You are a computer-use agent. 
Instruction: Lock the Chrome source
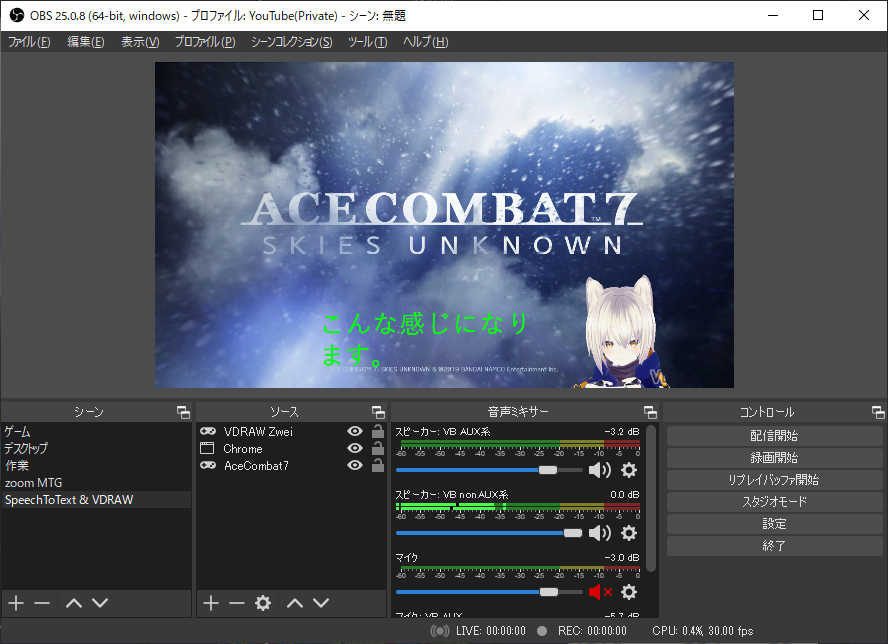[x=378, y=448]
